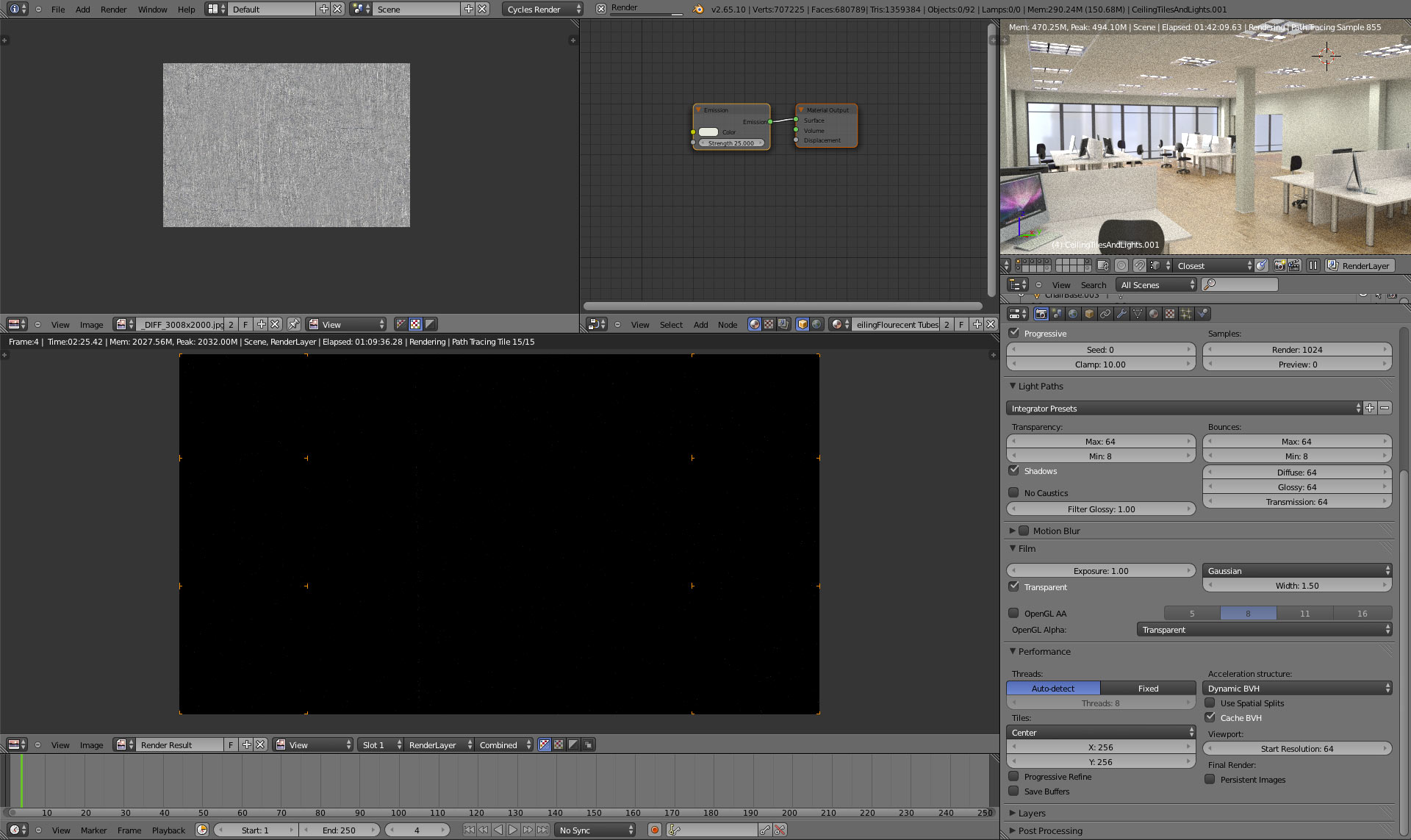Open the View menu in image editor
The image size is (1411, 840).
tap(58, 324)
